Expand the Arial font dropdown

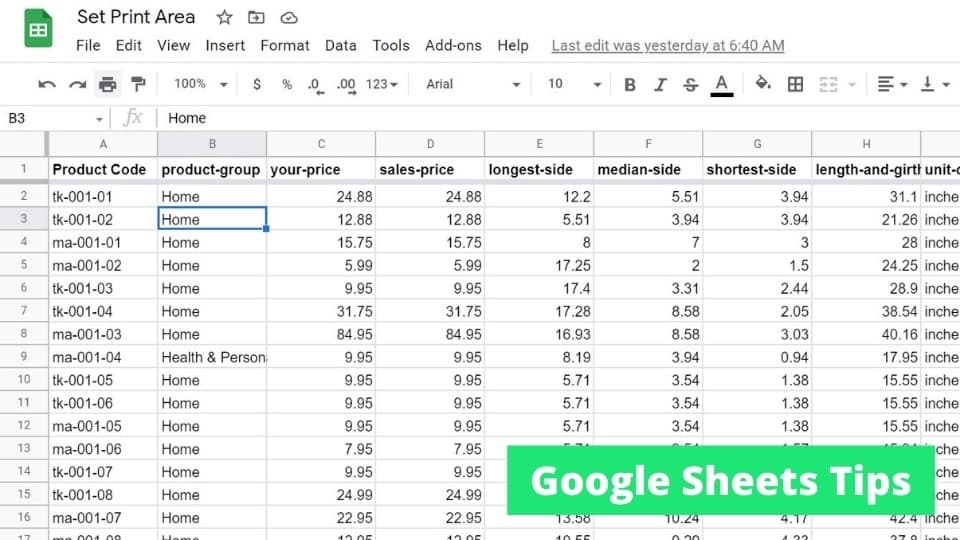[472, 84]
